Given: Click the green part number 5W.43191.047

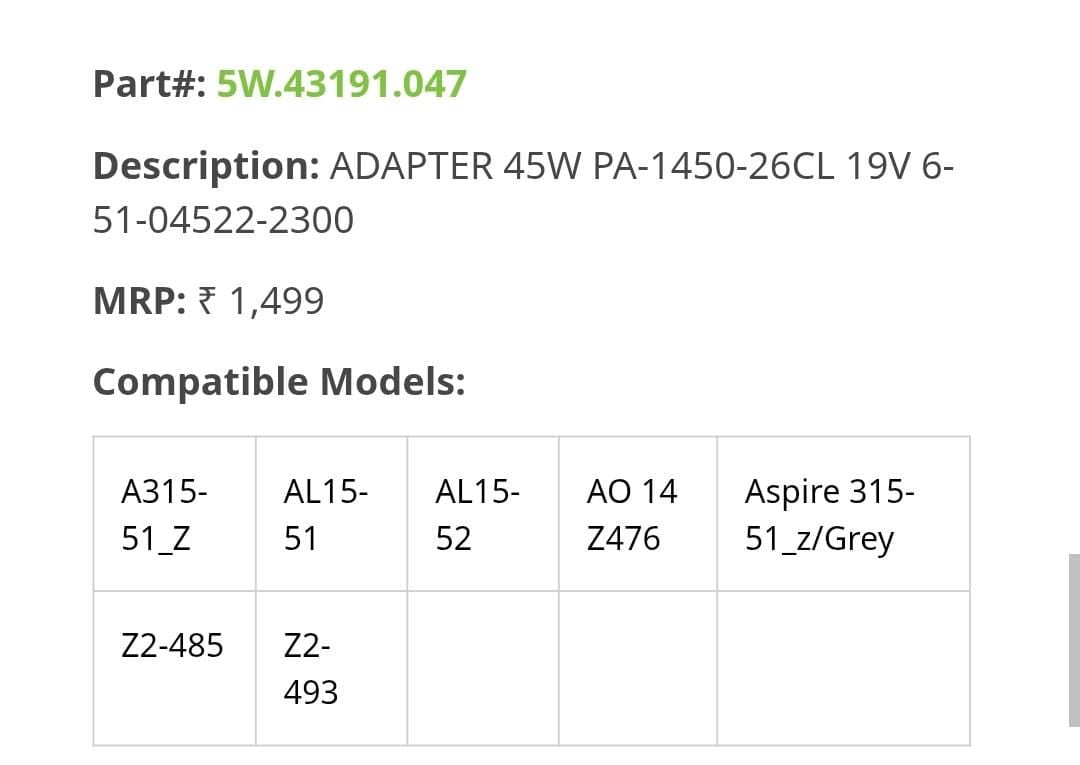Looking at the screenshot, I should pos(342,84).
